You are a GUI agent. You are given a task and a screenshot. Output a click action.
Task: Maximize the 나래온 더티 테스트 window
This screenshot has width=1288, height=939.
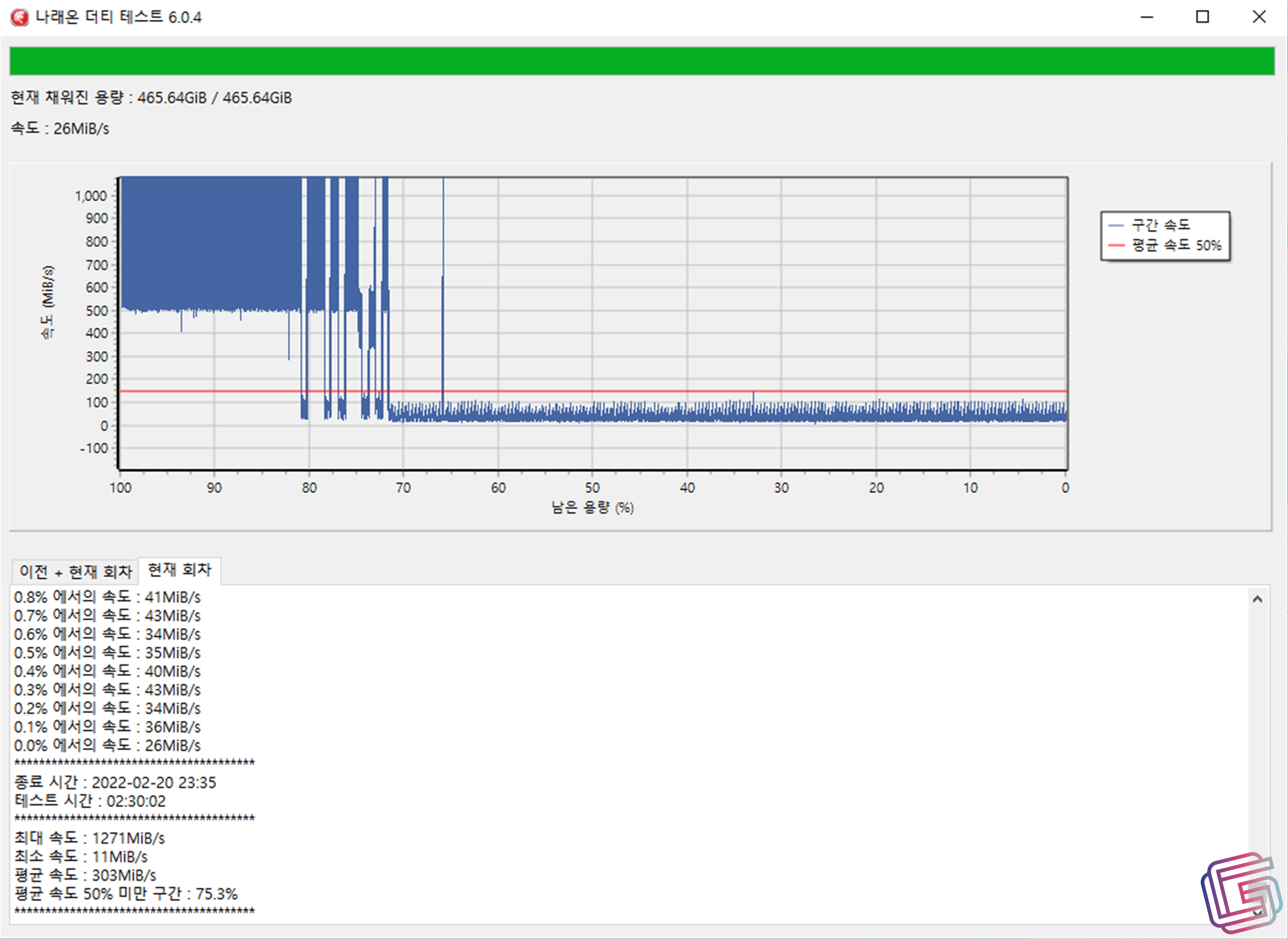coord(1202,17)
